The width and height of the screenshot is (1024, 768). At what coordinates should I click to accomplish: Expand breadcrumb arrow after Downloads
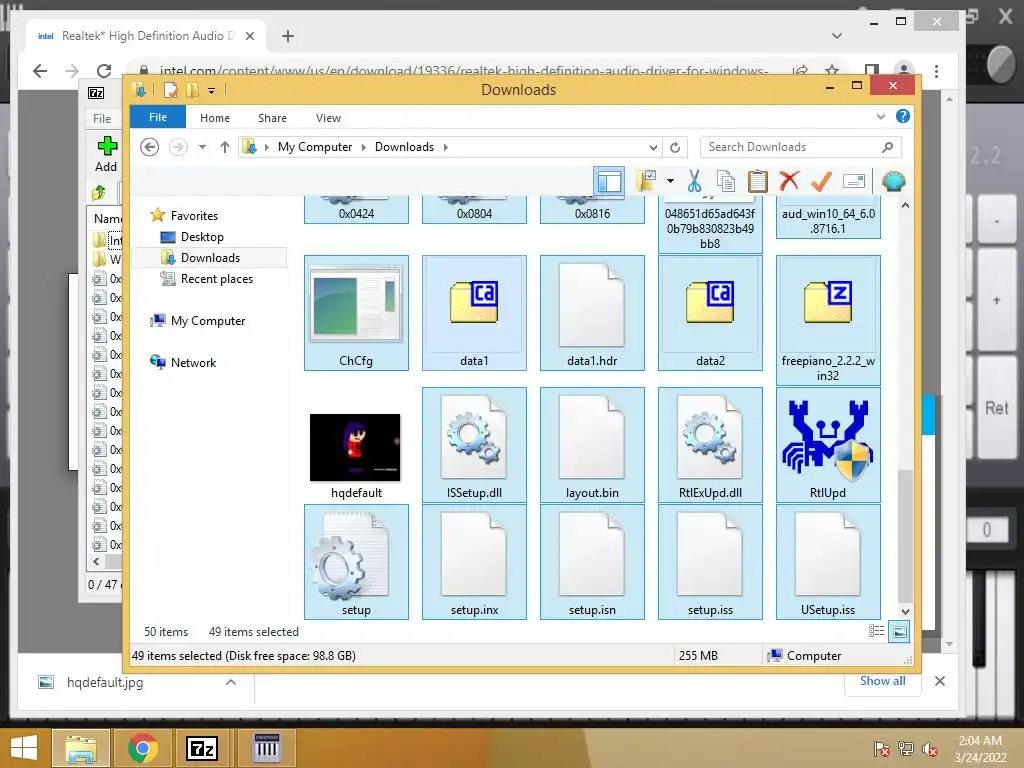tap(445, 147)
